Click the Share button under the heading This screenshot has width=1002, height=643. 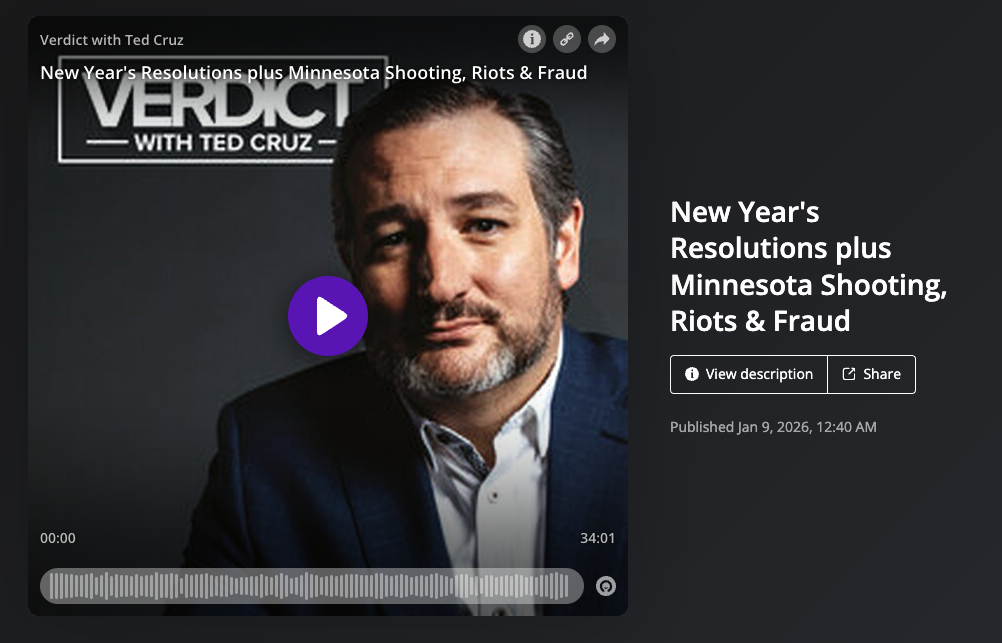[x=872, y=375]
